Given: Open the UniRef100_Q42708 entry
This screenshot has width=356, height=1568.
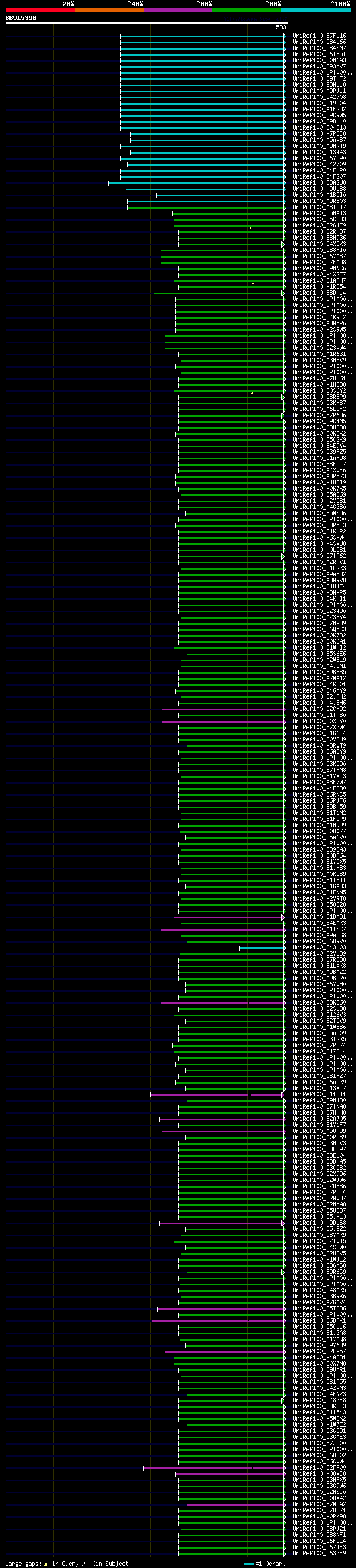Looking at the screenshot, I should 319,97.
